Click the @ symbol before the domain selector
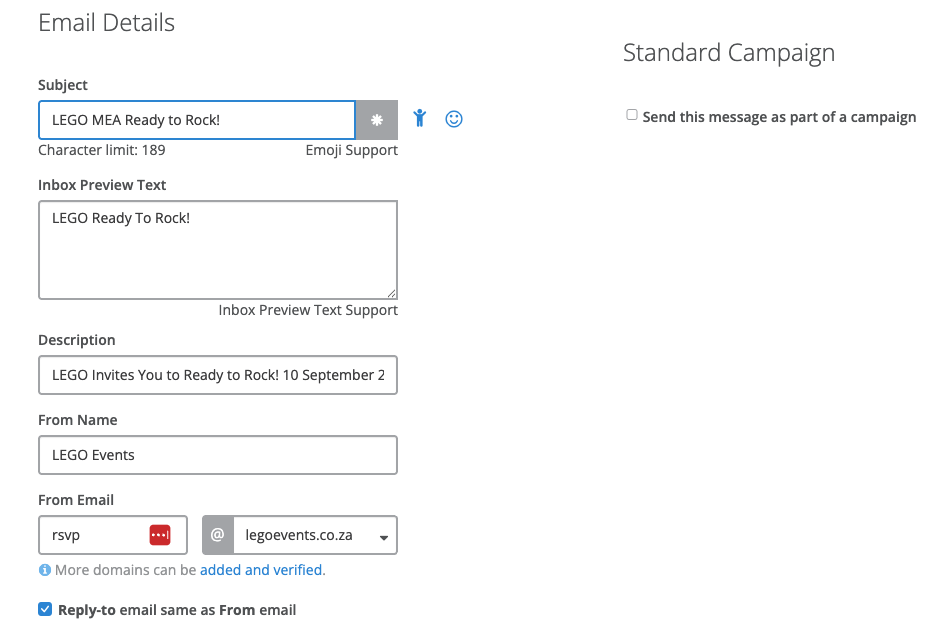The image size is (925, 641). pos(217,535)
